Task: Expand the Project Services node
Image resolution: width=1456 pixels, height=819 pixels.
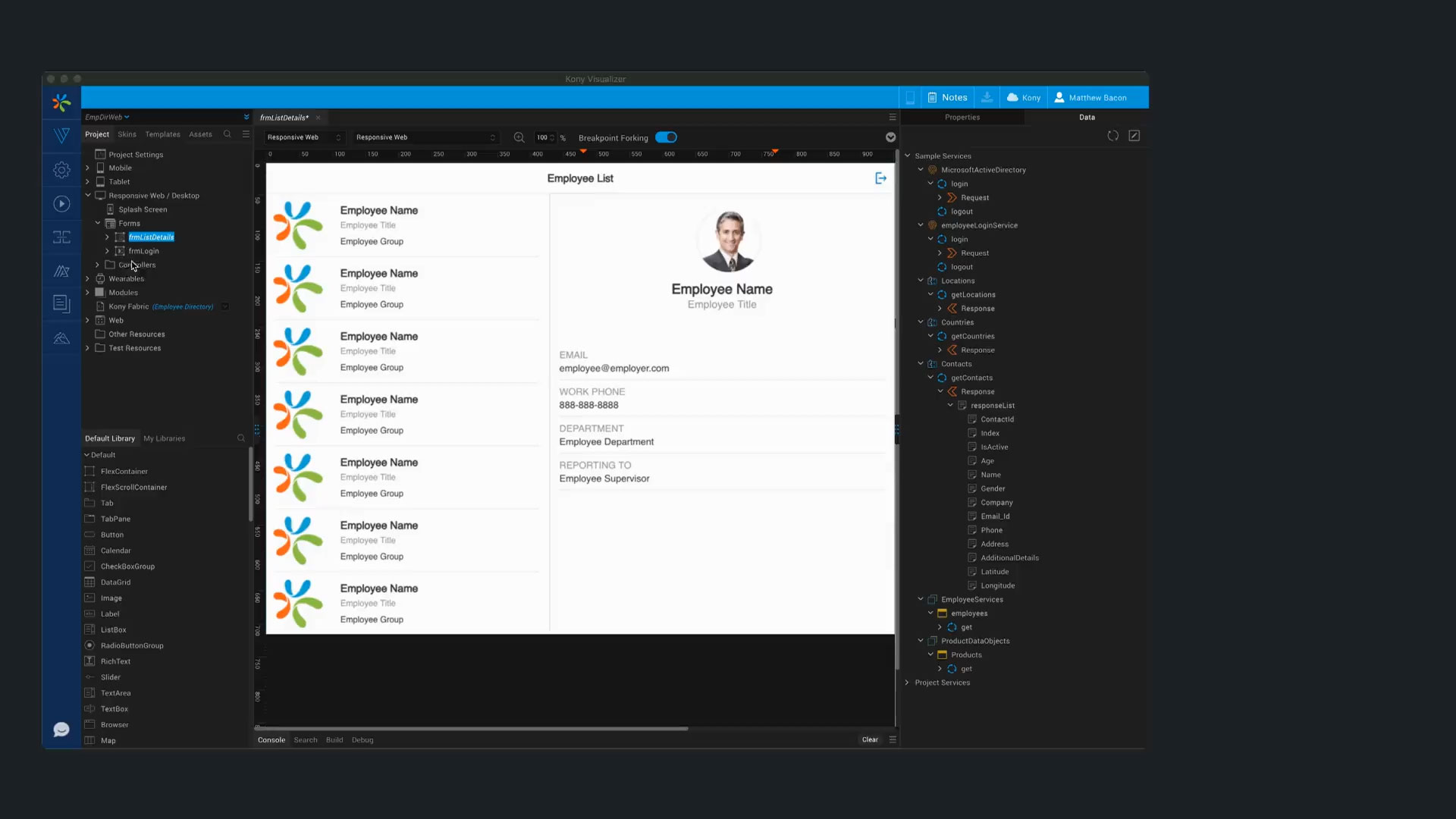Action: tap(907, 682)
